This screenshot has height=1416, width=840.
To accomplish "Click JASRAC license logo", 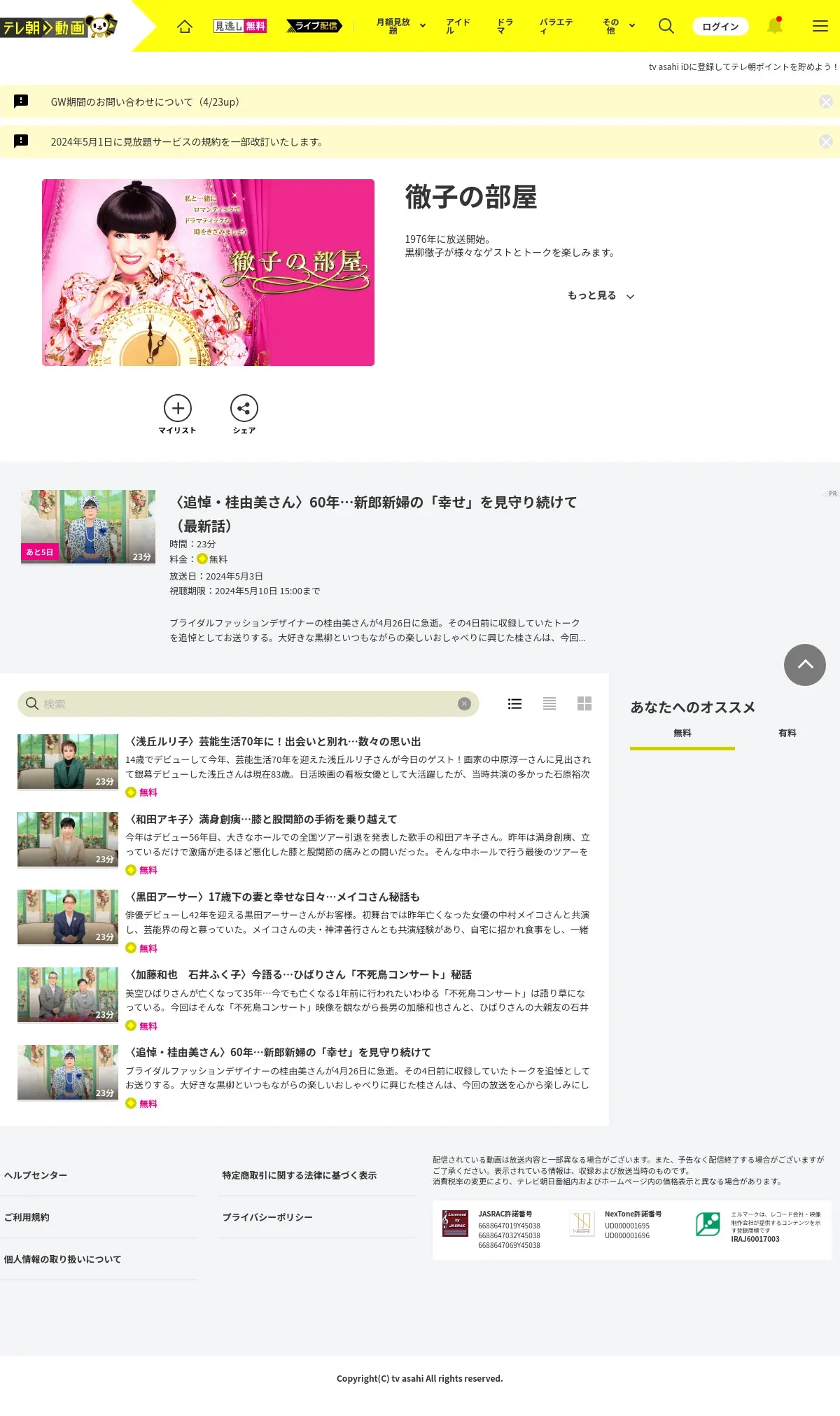I will tap(455, 1224).
